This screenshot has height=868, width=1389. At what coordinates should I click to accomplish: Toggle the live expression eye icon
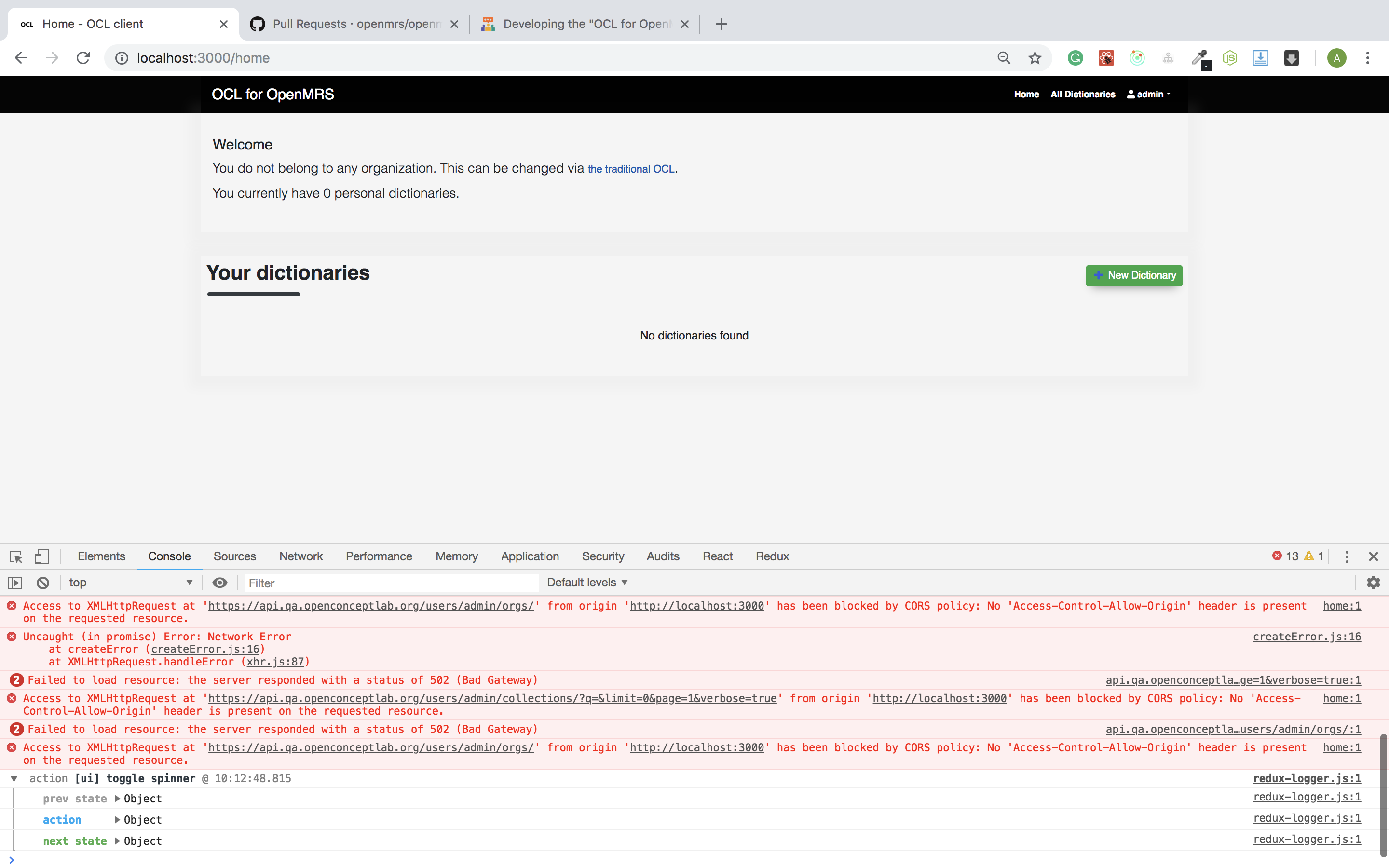[x=220, y=583]
